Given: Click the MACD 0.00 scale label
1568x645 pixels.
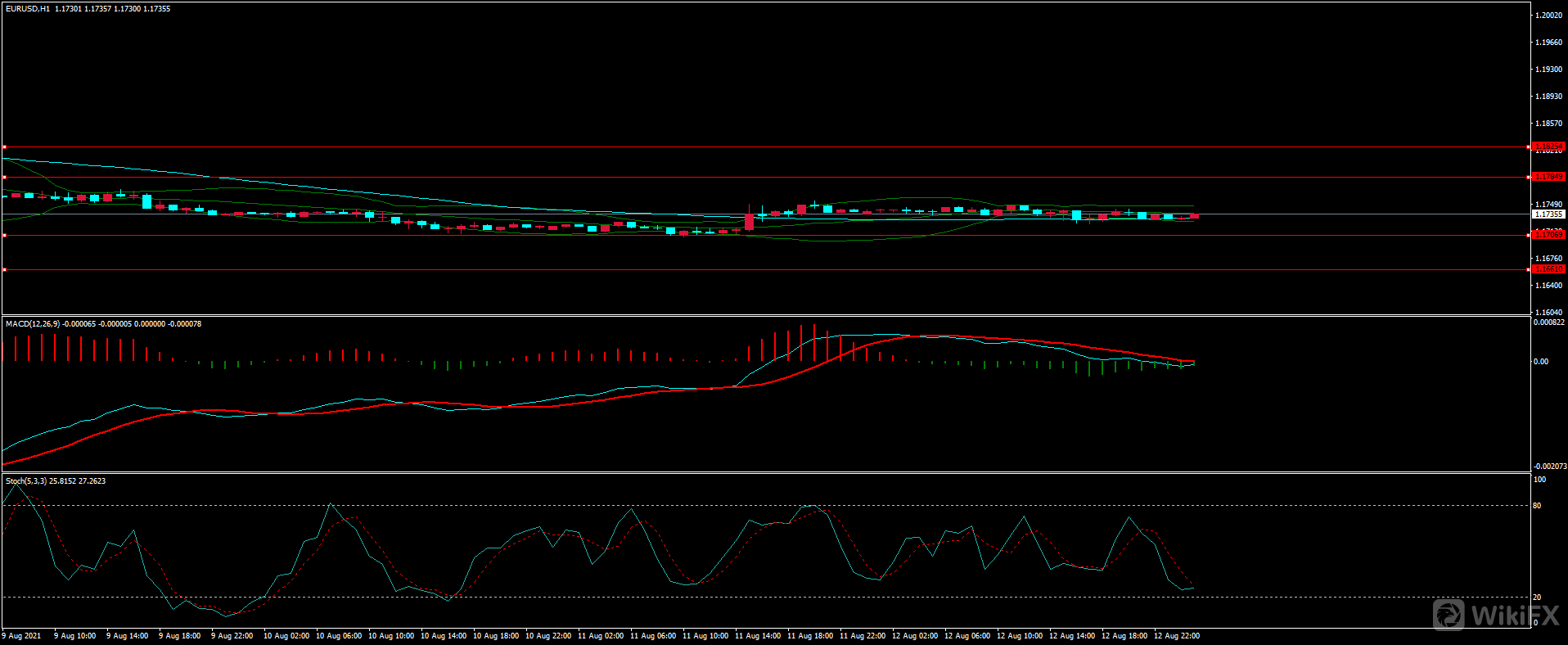Looking at the screenshot, I should point(1540,362).
